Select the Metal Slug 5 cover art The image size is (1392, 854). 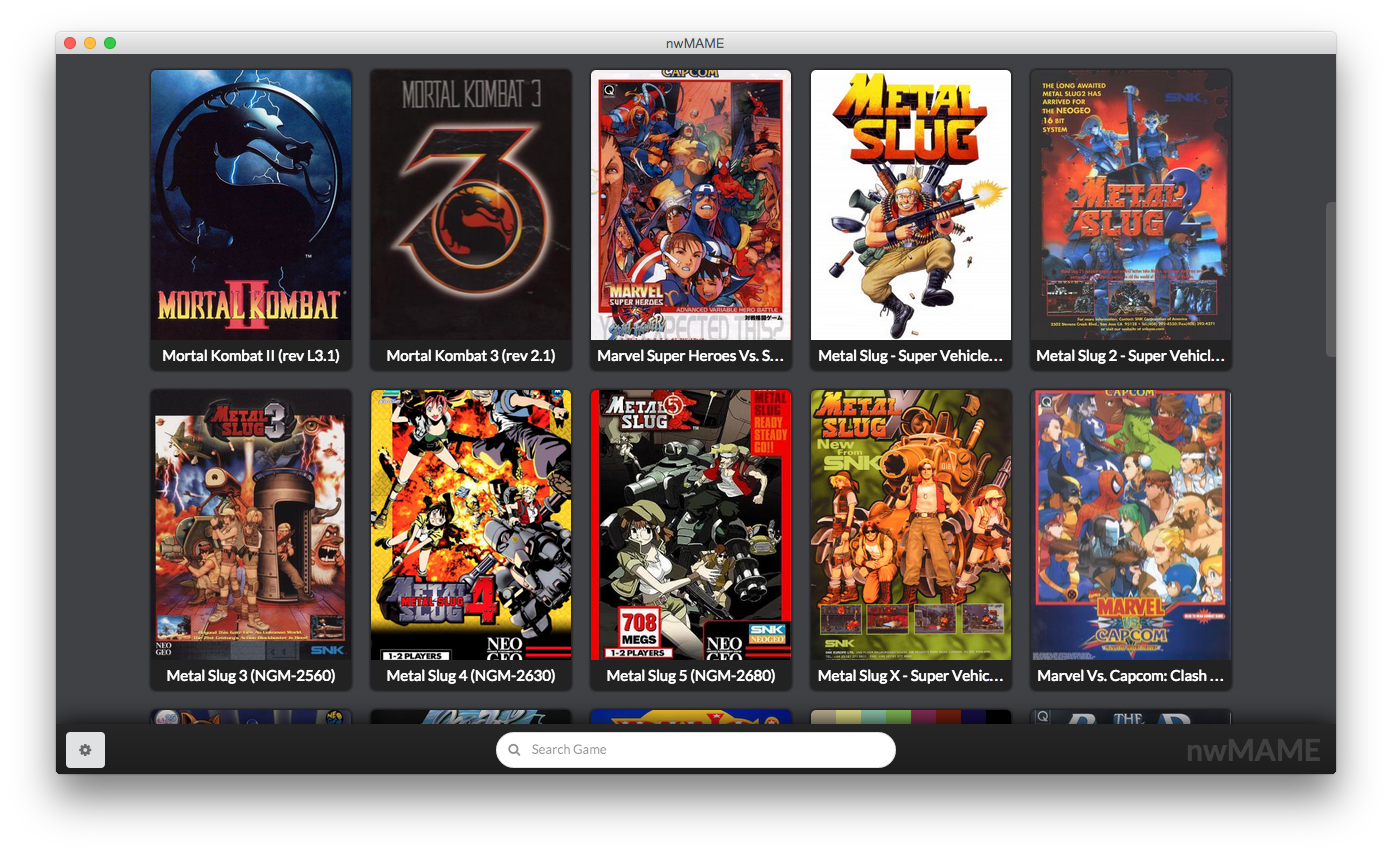click(x=691, y=525)
